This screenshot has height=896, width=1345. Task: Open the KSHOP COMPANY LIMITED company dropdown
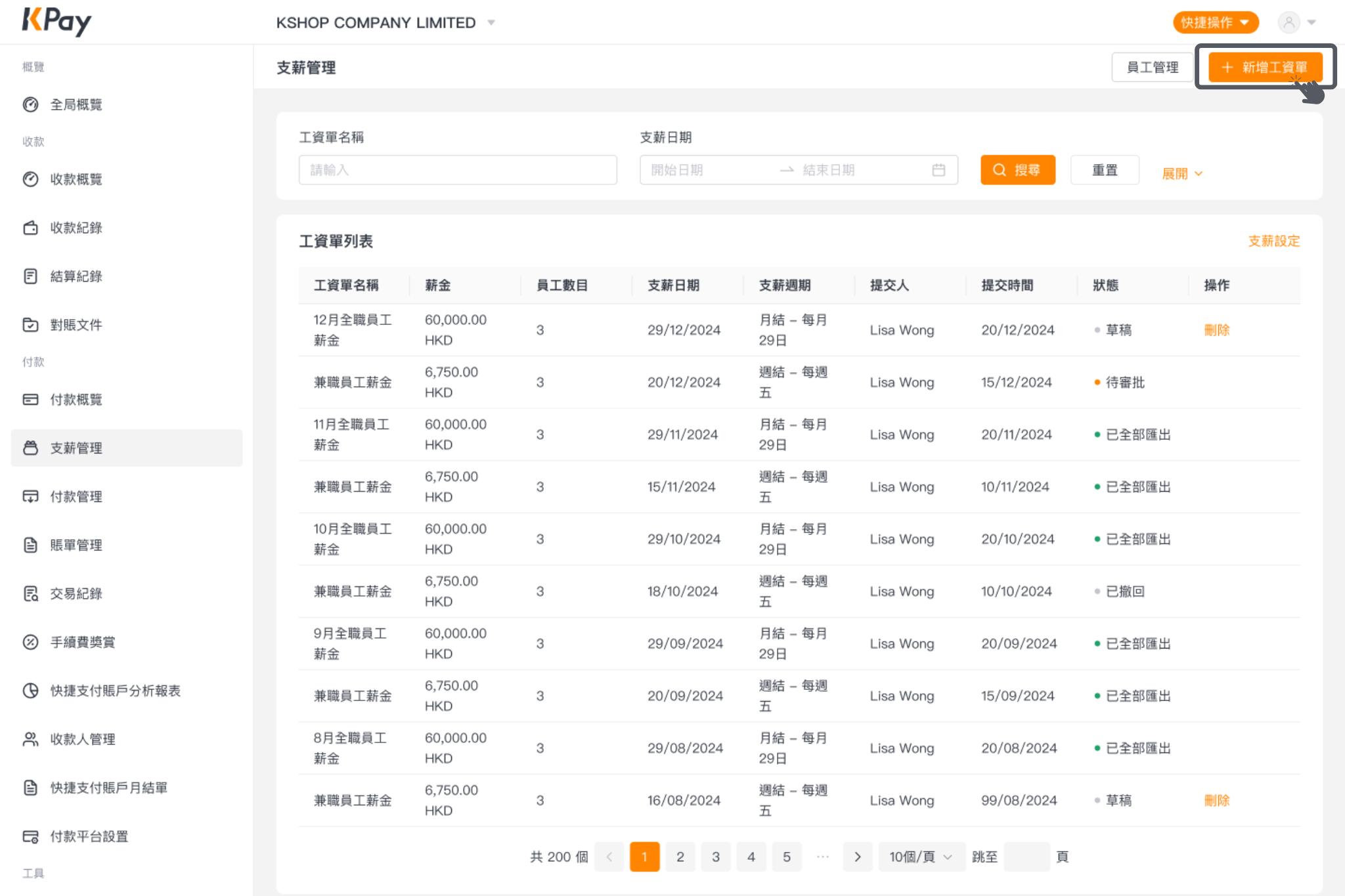[x=386, y=22]
